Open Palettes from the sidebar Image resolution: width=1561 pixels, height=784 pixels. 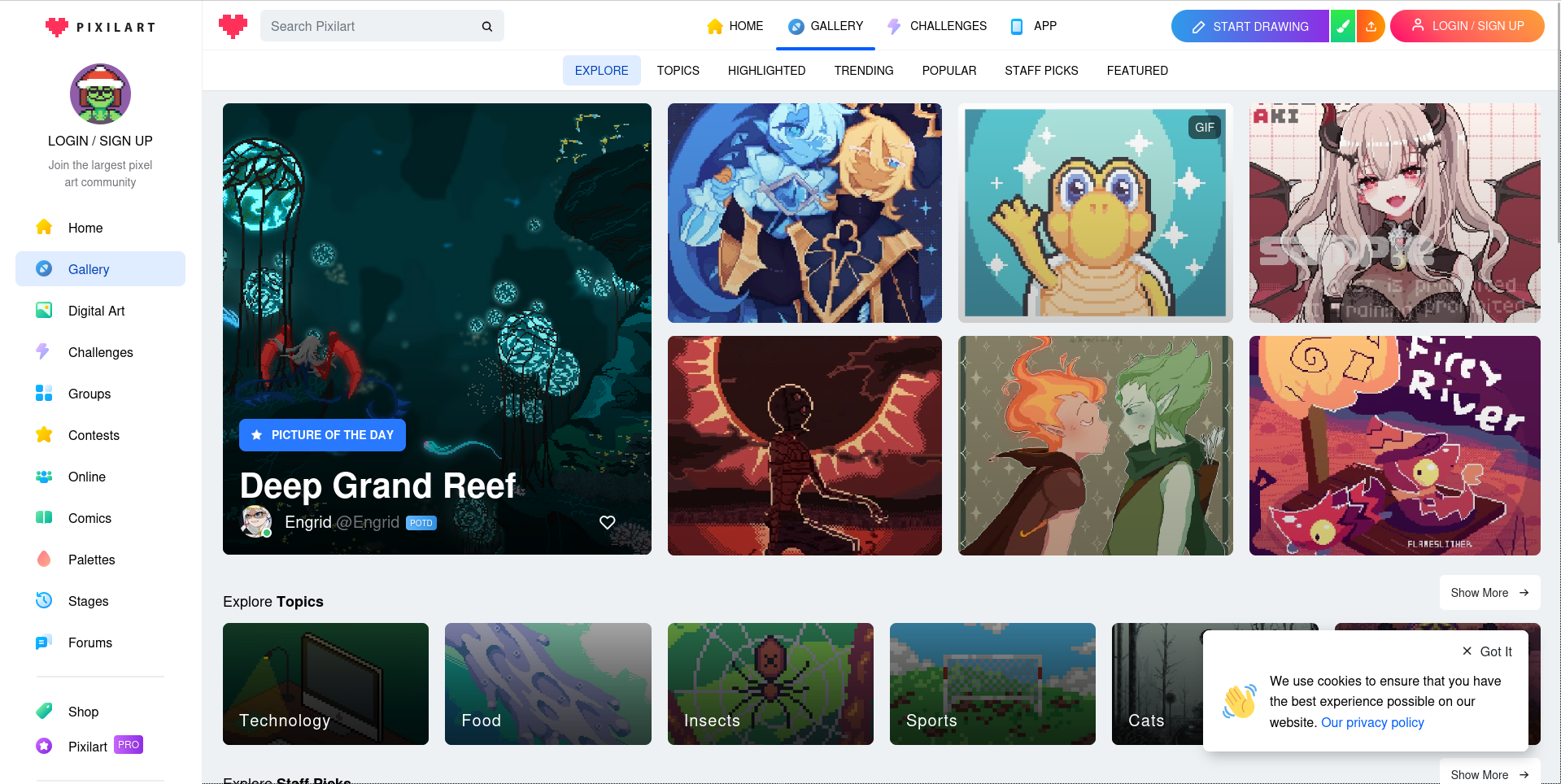pos(91,560)
